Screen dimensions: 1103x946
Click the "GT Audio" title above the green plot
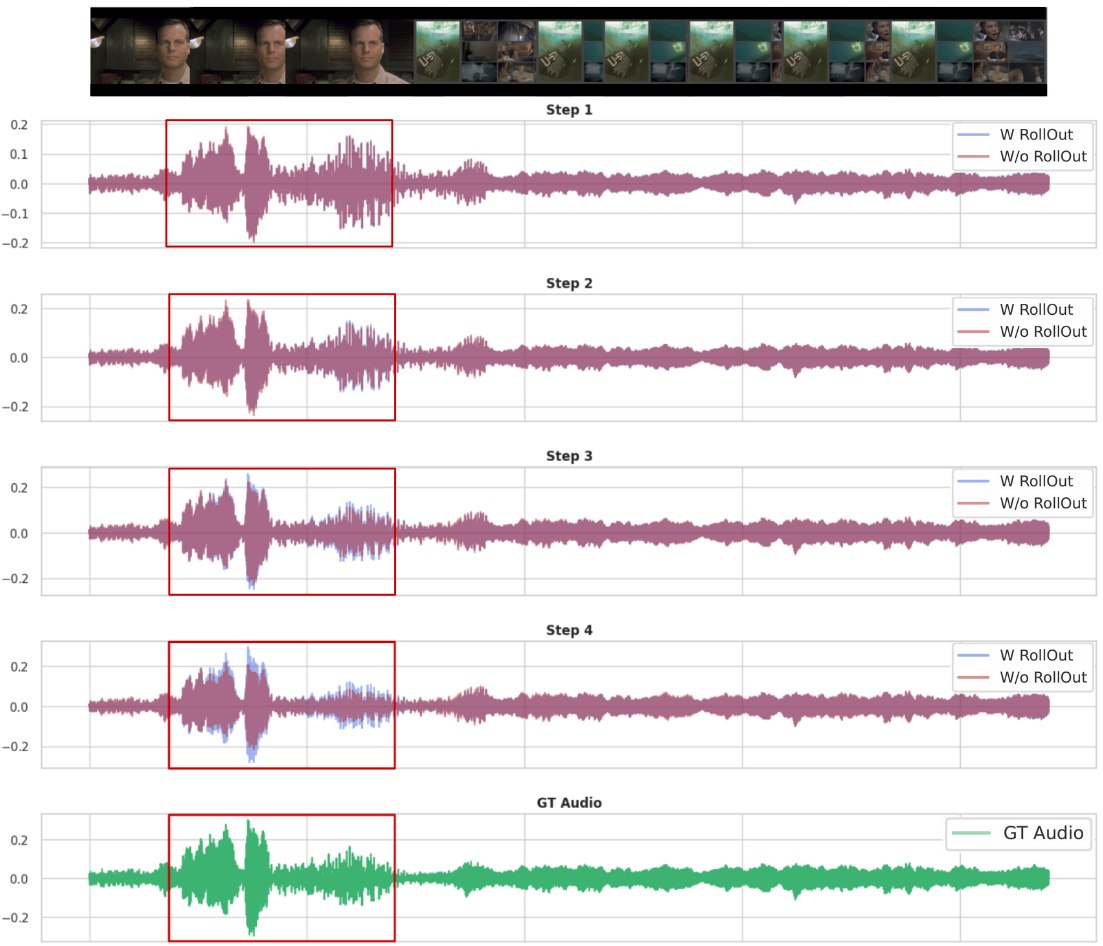coord(569,803)
